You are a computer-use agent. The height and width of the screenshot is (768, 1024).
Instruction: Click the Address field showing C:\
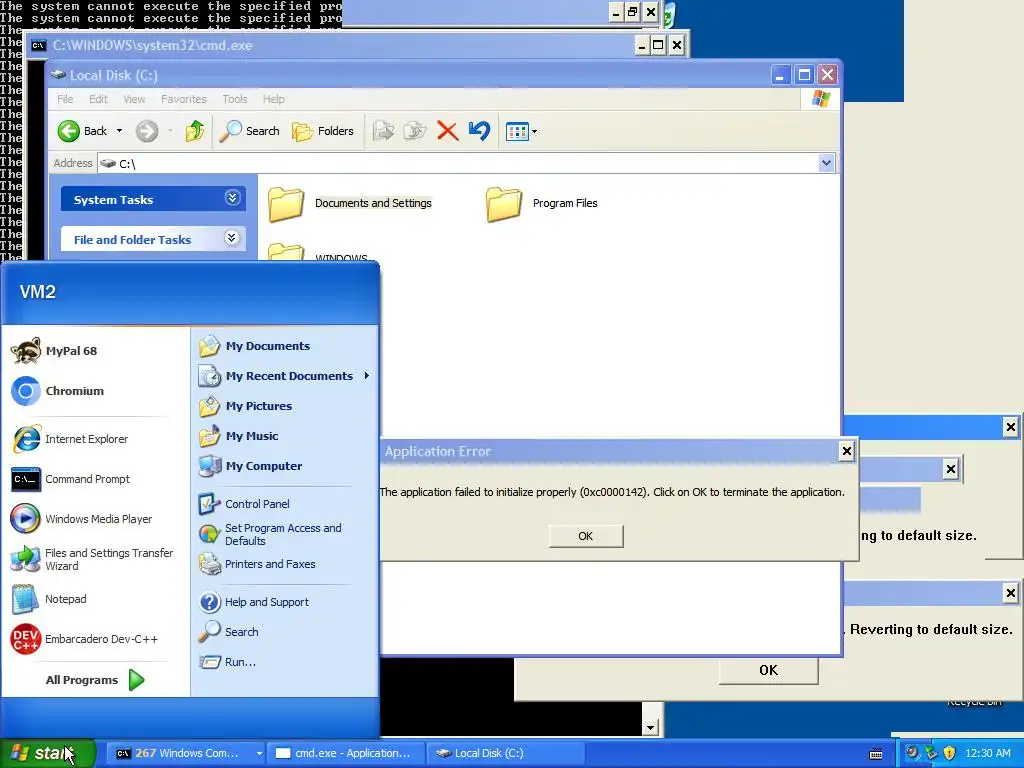[457, 163]
